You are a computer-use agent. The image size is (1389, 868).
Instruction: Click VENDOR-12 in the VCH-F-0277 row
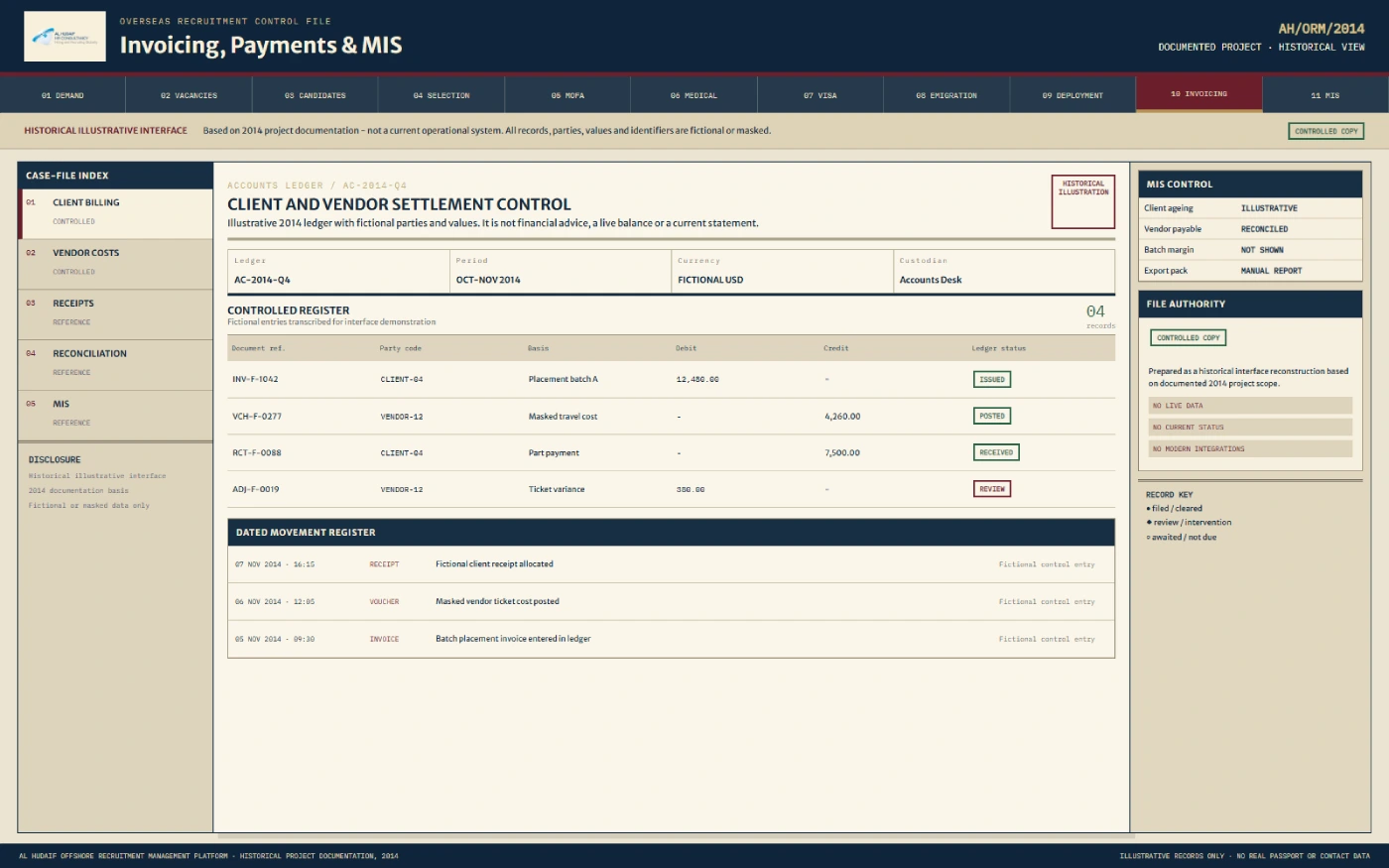[x=402, y=416]
